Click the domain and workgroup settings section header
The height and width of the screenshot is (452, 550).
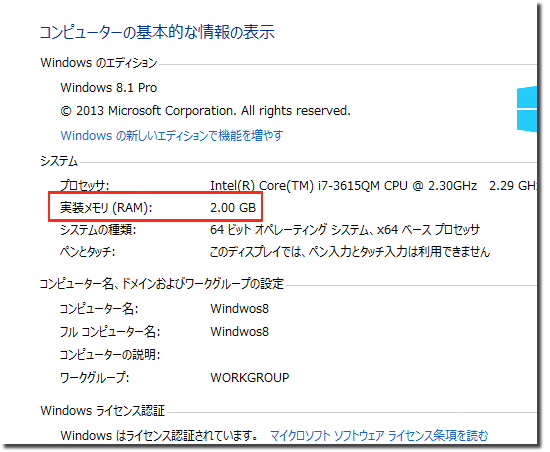(161, 283)
